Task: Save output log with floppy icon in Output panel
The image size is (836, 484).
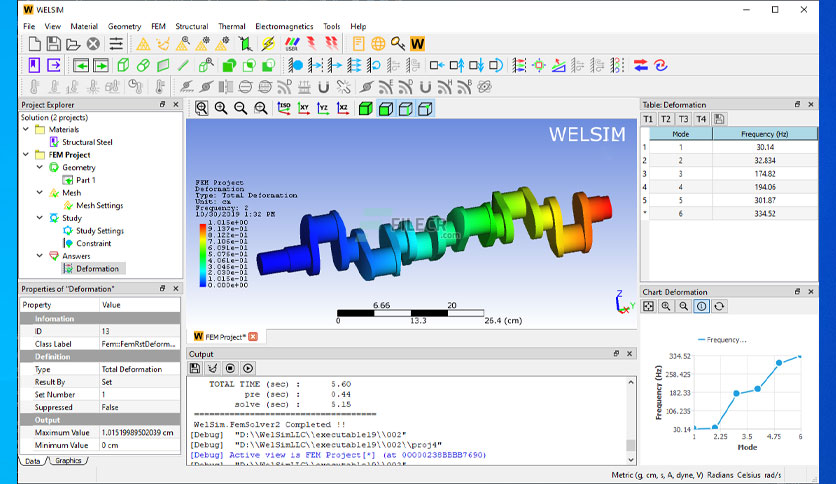Action: [195, 368]
